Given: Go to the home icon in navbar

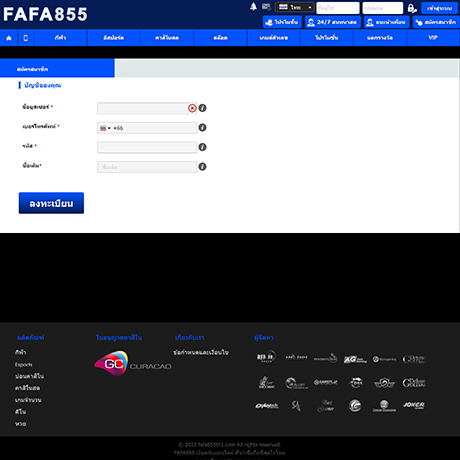Looking at the screenshot, I should (9, 38).
